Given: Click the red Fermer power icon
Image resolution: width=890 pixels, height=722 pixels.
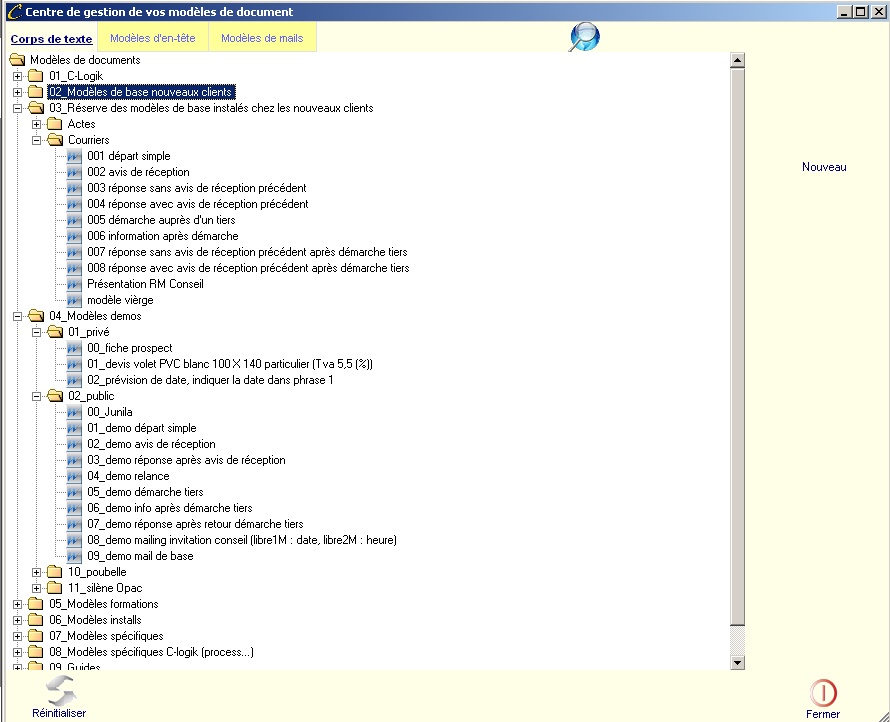Looking at the screenshot, I should 823,692.
